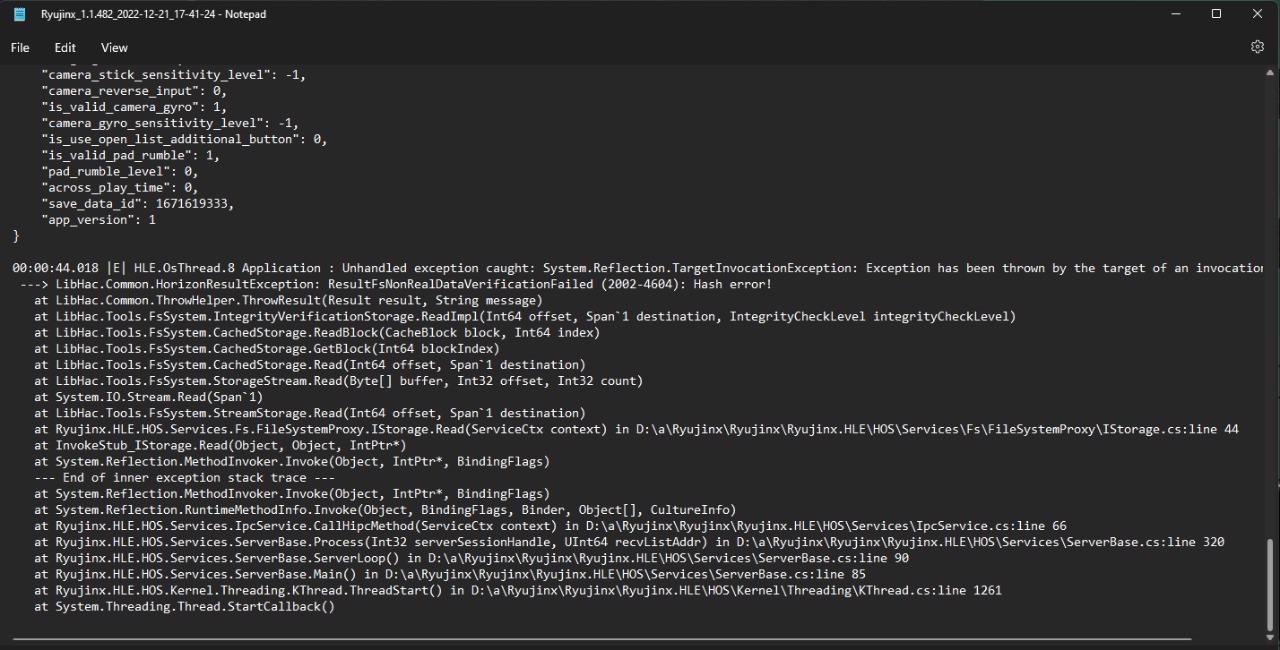1280x650 pixels.
Task: Open the File menu
Action: pyautogui.click(x=19, y=47)
